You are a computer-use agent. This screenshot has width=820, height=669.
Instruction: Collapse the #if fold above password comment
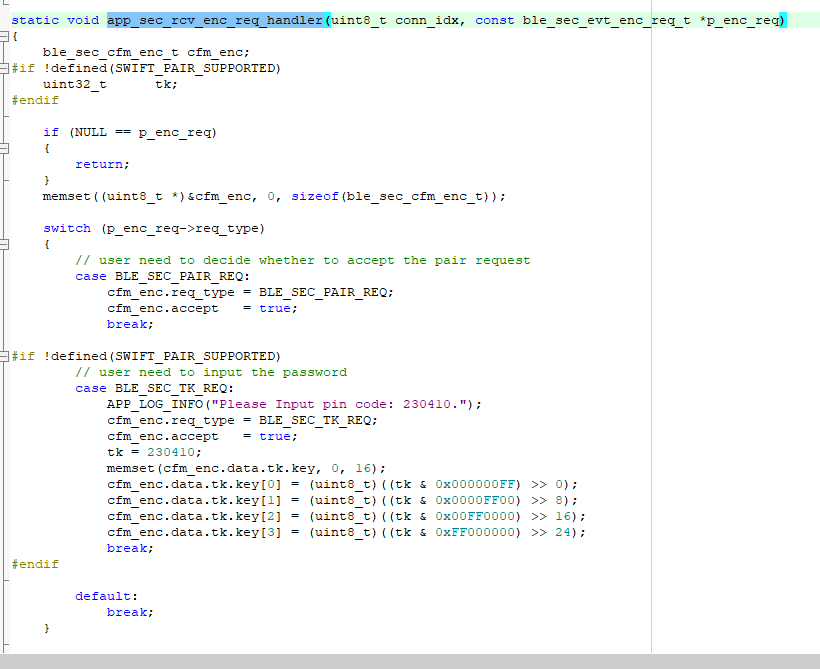click(4, 356)
